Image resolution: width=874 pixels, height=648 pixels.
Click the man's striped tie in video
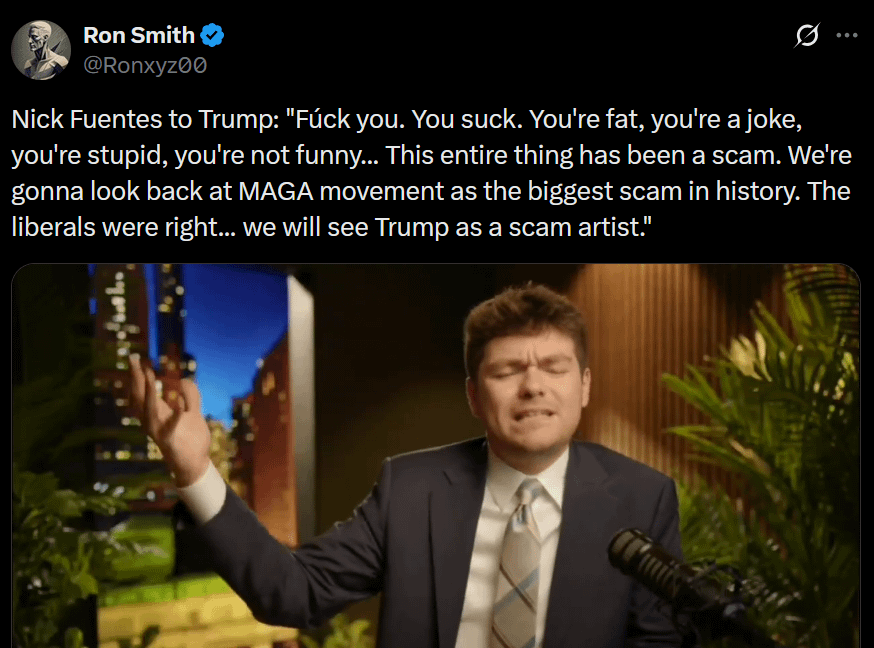[519, 563]
